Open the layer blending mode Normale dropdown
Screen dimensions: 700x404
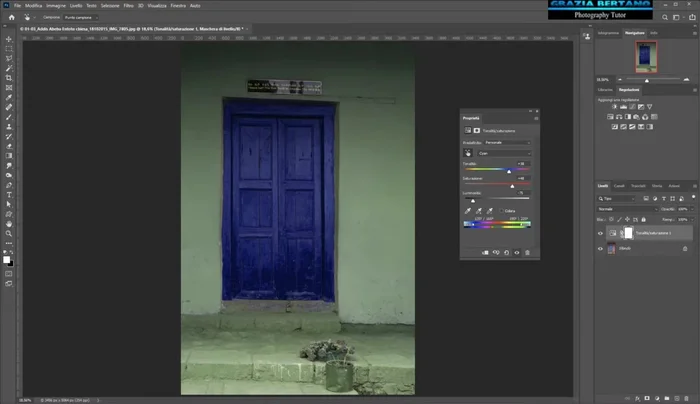tap(625, 209)
